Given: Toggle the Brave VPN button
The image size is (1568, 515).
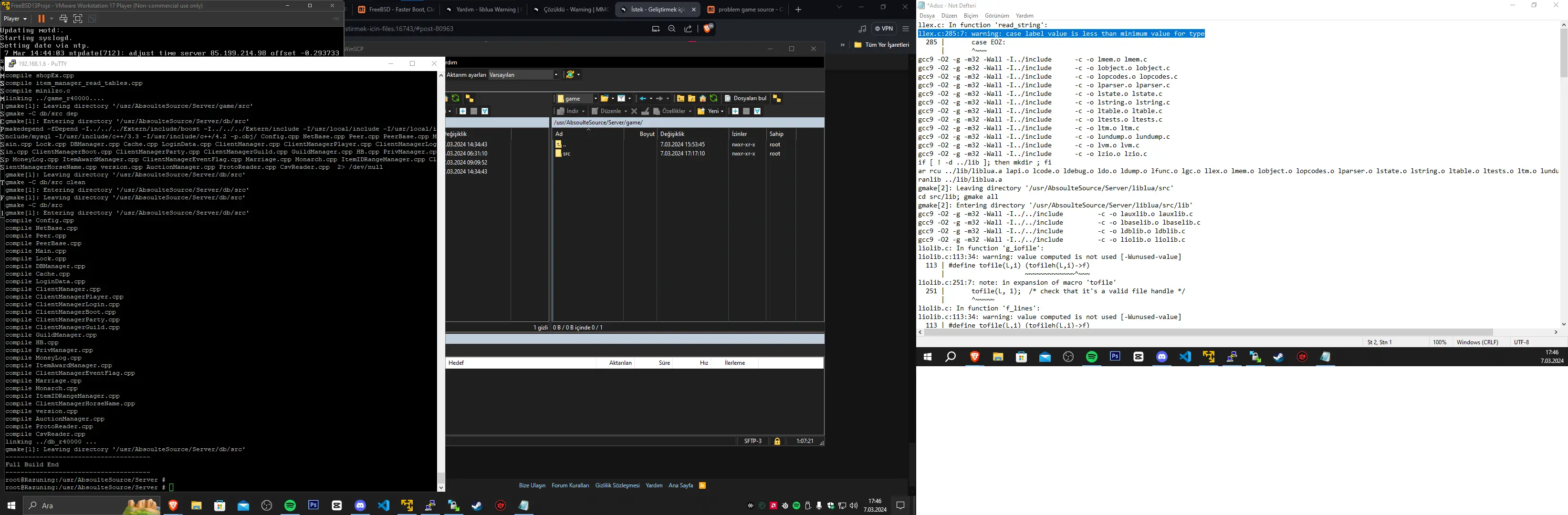Looking at the screenshot, I should tap(884, 29).
